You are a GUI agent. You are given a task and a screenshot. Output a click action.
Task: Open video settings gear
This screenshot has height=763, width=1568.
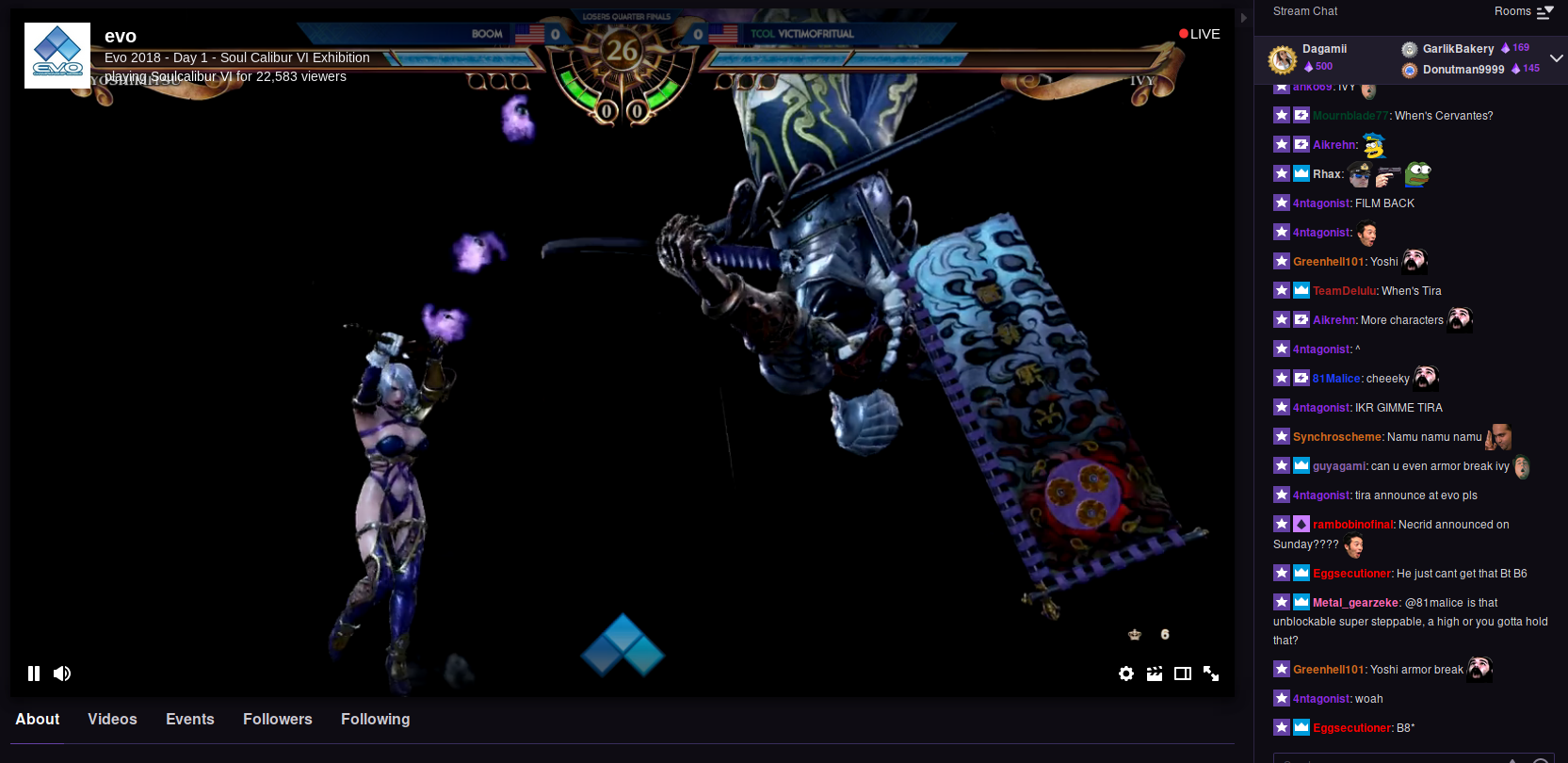click(1126, 674)
